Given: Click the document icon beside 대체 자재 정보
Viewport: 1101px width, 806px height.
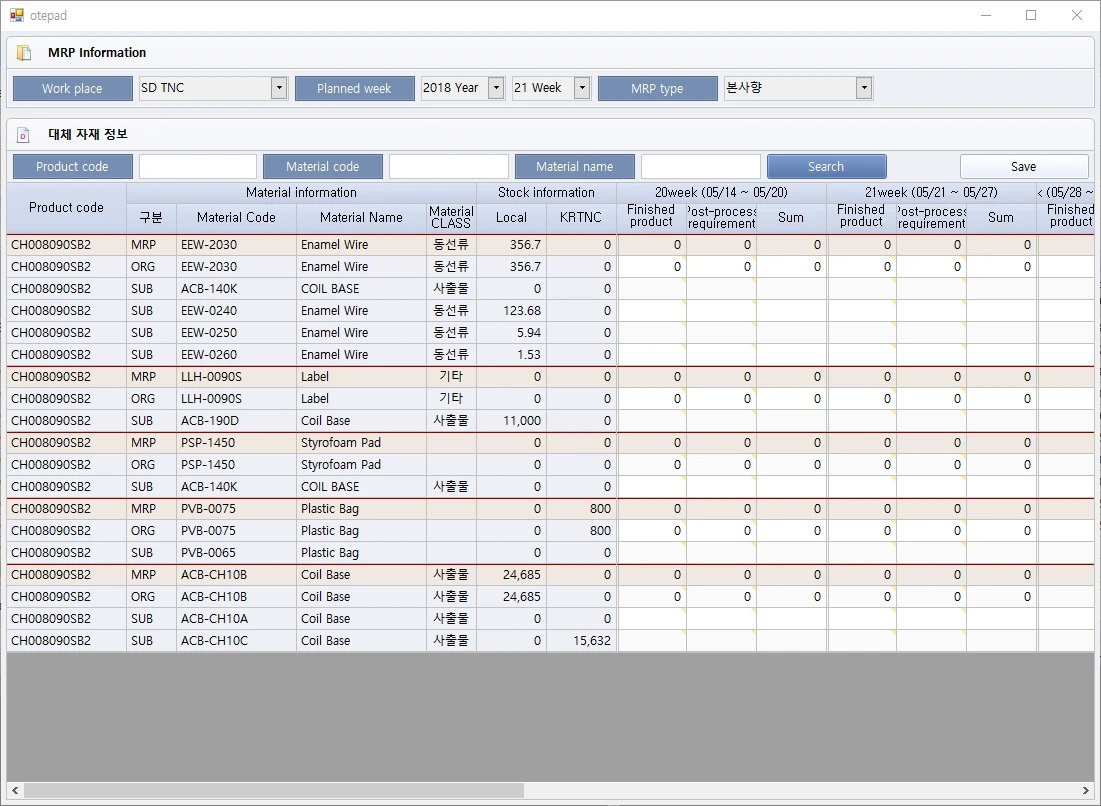Looking at the screenshot, I should click(24, 134).
